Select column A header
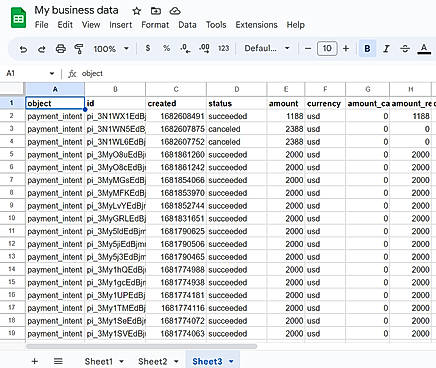 coord(55,89)
